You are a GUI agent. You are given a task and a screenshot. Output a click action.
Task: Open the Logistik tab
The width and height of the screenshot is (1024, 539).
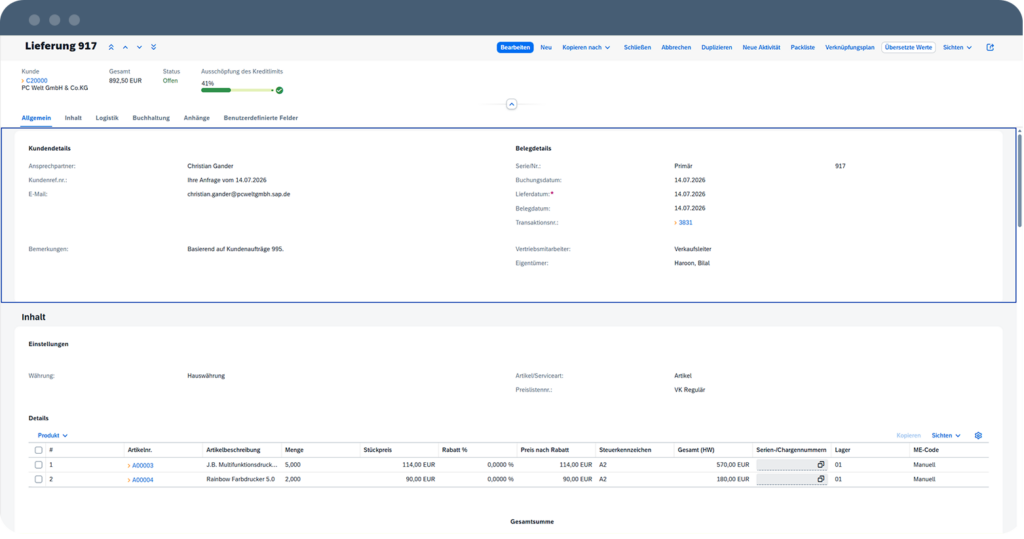pyautogui.click(x=107, y=118)
